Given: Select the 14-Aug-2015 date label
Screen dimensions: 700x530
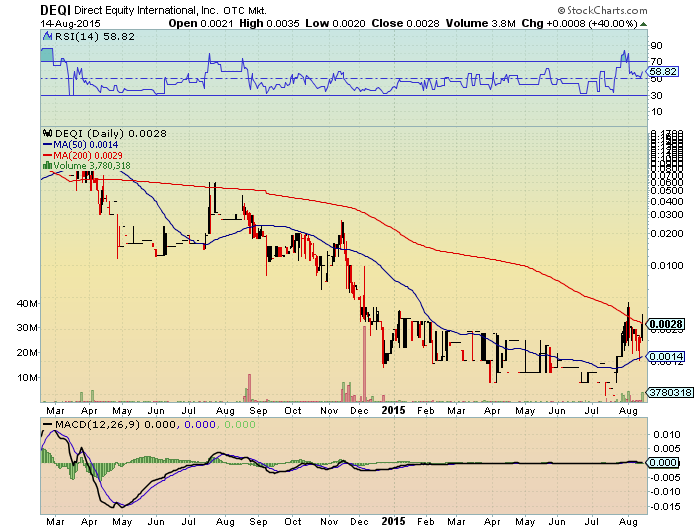Looking at the screenshot, I should [x=71, y=24].
